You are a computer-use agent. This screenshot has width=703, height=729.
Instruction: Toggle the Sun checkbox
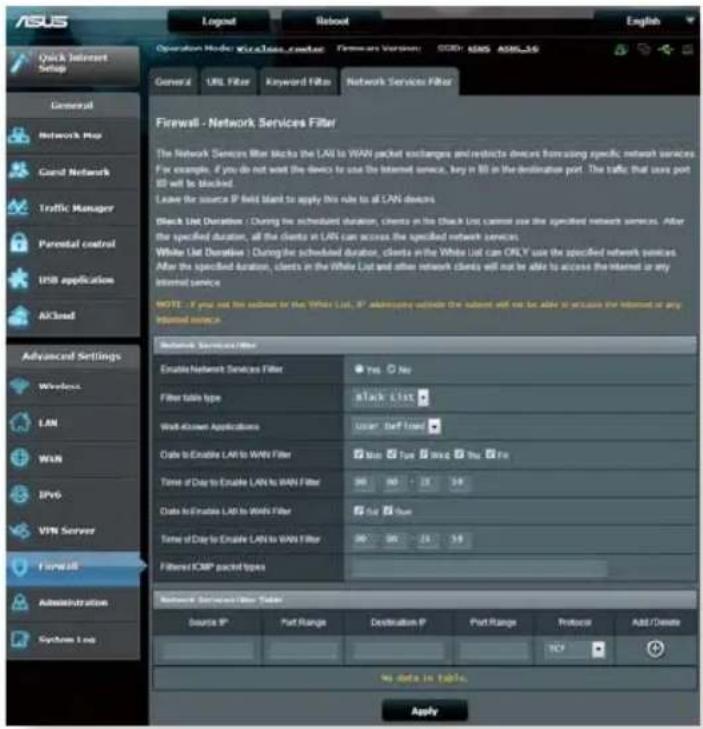(388, 510)
